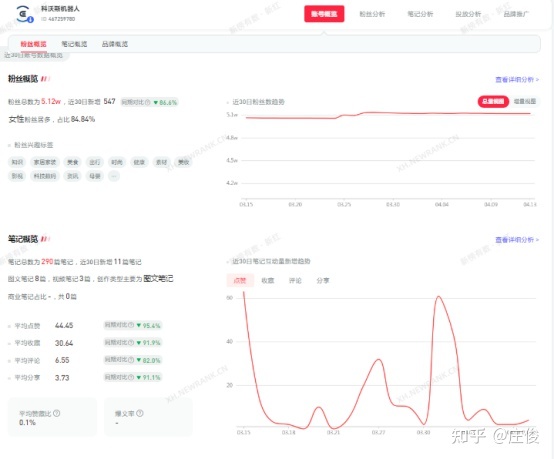554x459 pixels.
Task: Click the 91.1% shares comparison badge
Action: 133,377
